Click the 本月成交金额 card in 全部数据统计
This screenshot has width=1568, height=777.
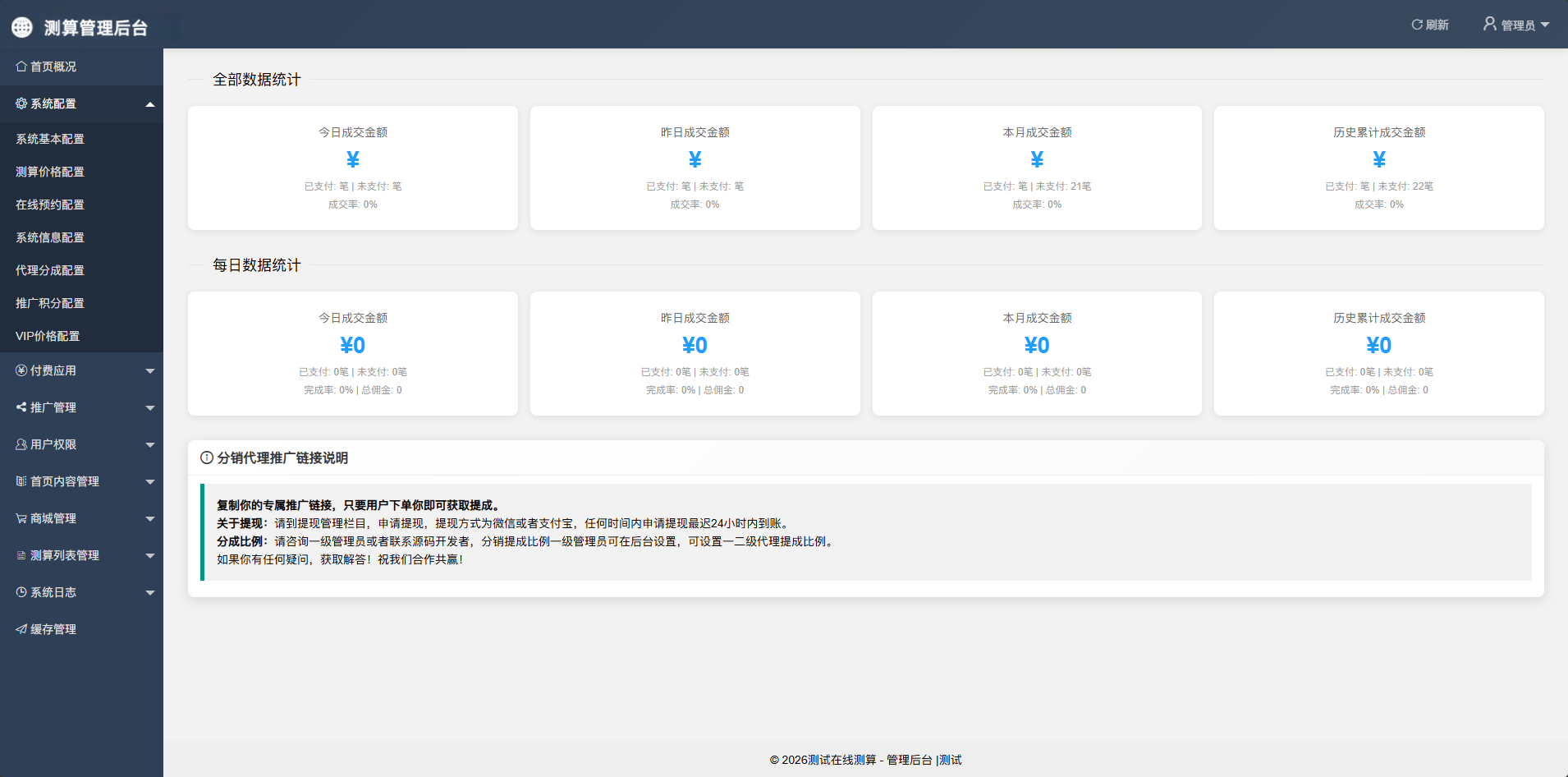[1037, 168]
